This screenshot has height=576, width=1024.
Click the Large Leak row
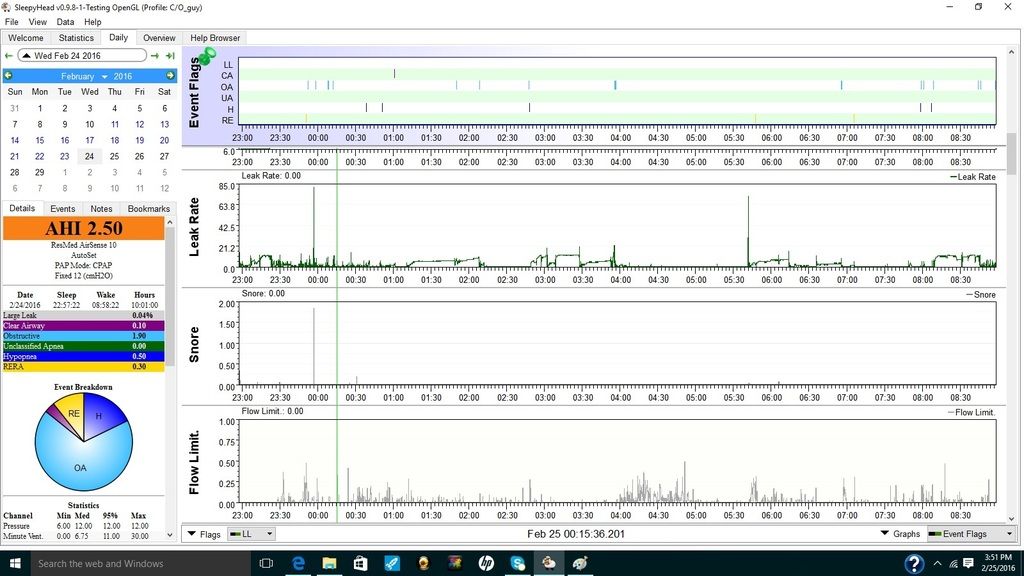click(84, 315)
